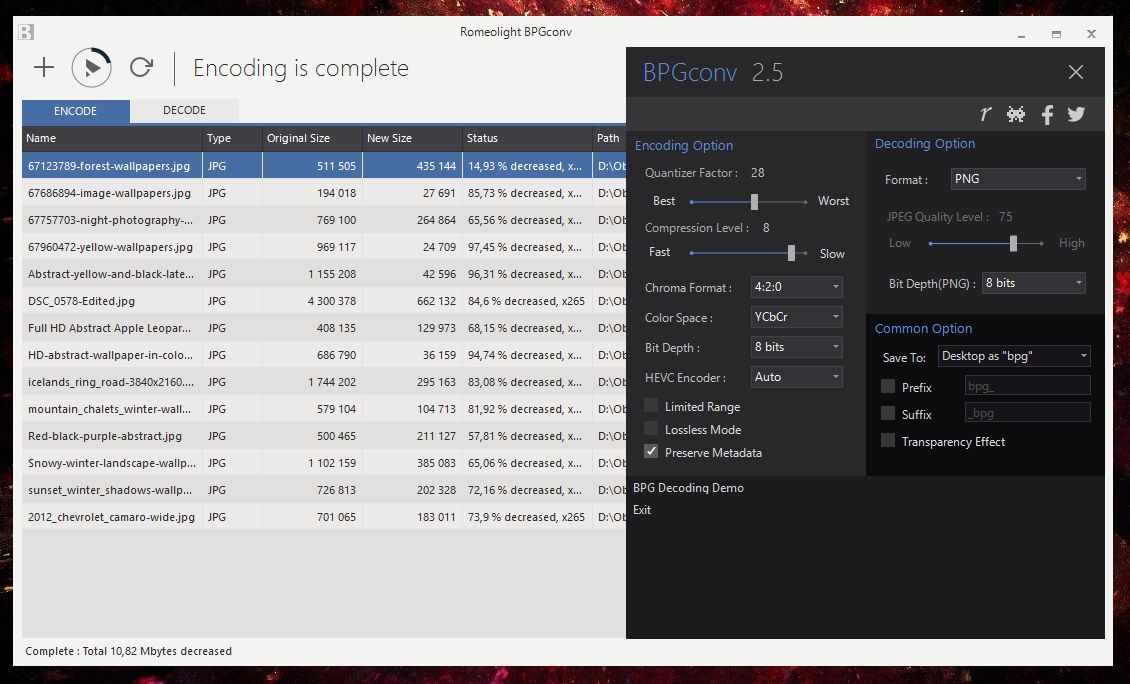Uncheck Preserve Metadata checkbox
The width and height of the screenshot is (1130, 684).
click(651, 452)
